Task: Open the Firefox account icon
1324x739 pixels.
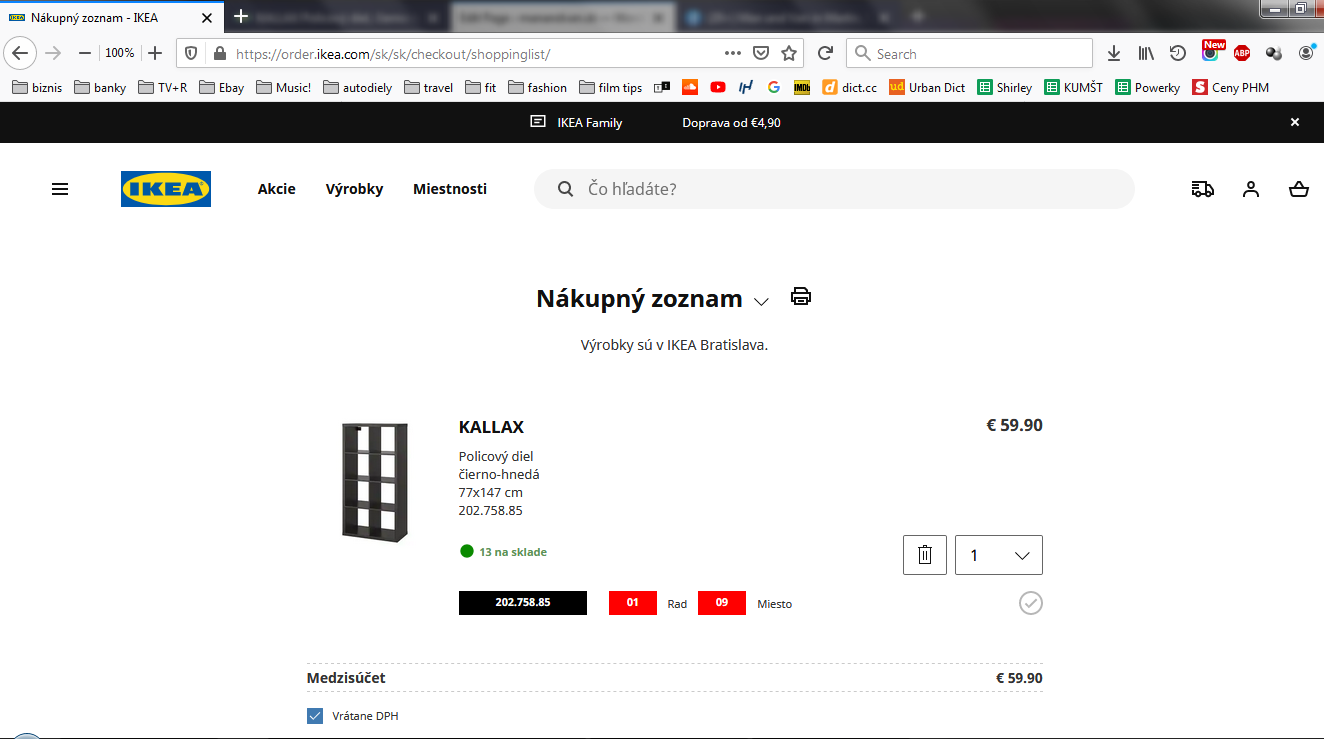Action: [1306, 54]
